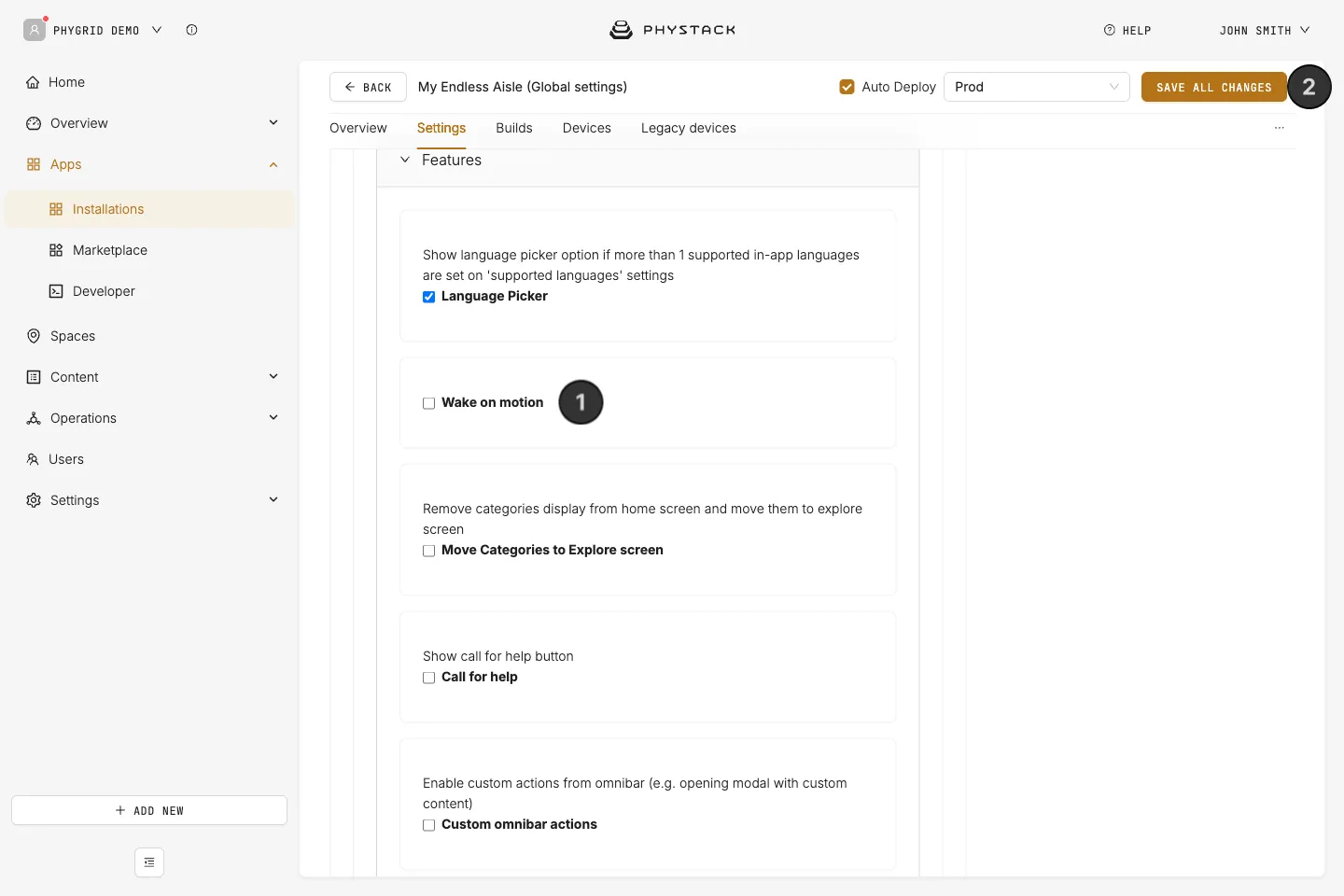Click the Apps grid icon in sidebar
1344x896 pixels.
point(34,164)
